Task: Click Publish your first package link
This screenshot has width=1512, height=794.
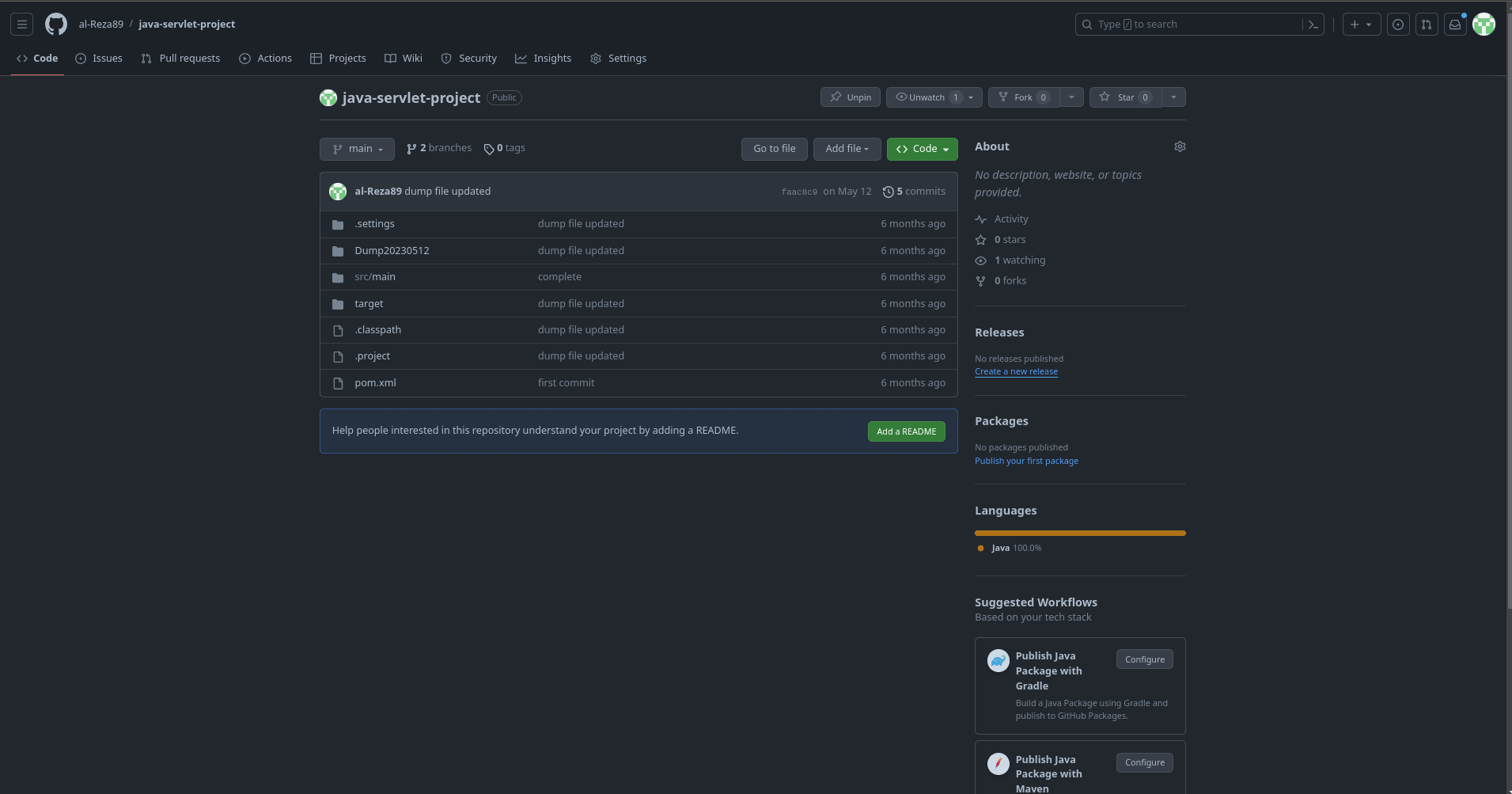Action: point(1026,461)
